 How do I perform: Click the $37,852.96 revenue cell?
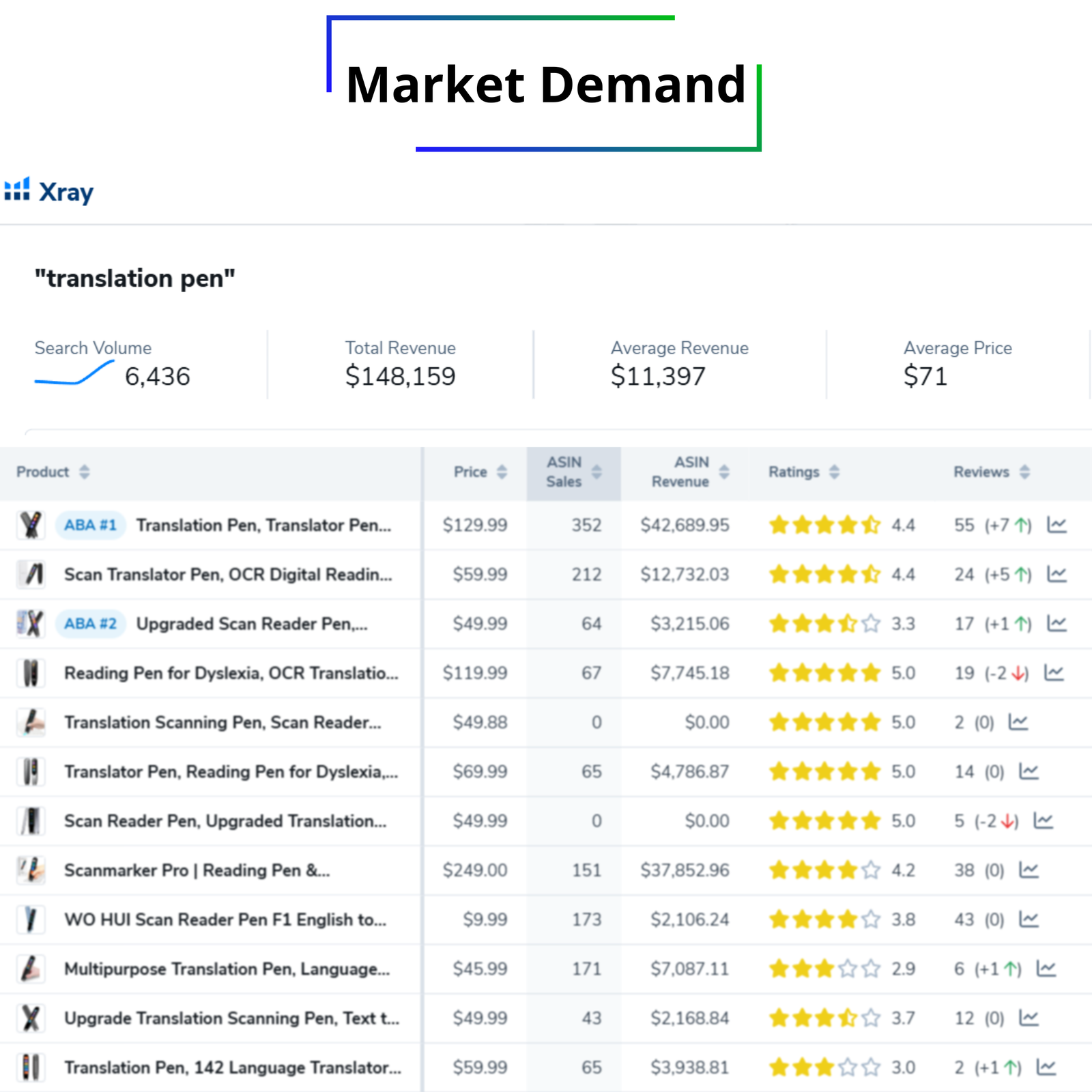[685, 870]
